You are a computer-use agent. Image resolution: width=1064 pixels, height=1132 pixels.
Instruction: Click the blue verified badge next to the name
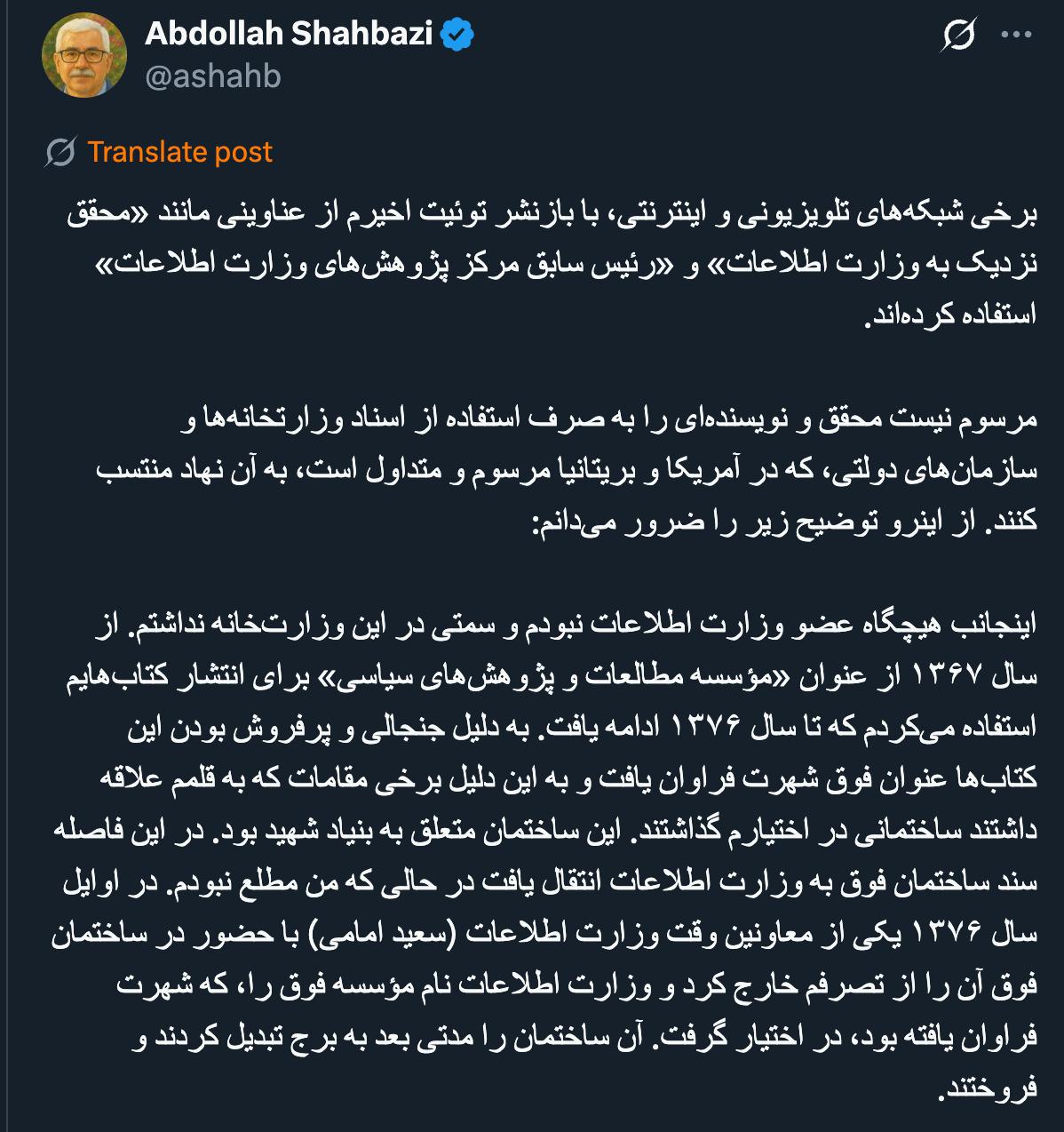coord(457,35)
